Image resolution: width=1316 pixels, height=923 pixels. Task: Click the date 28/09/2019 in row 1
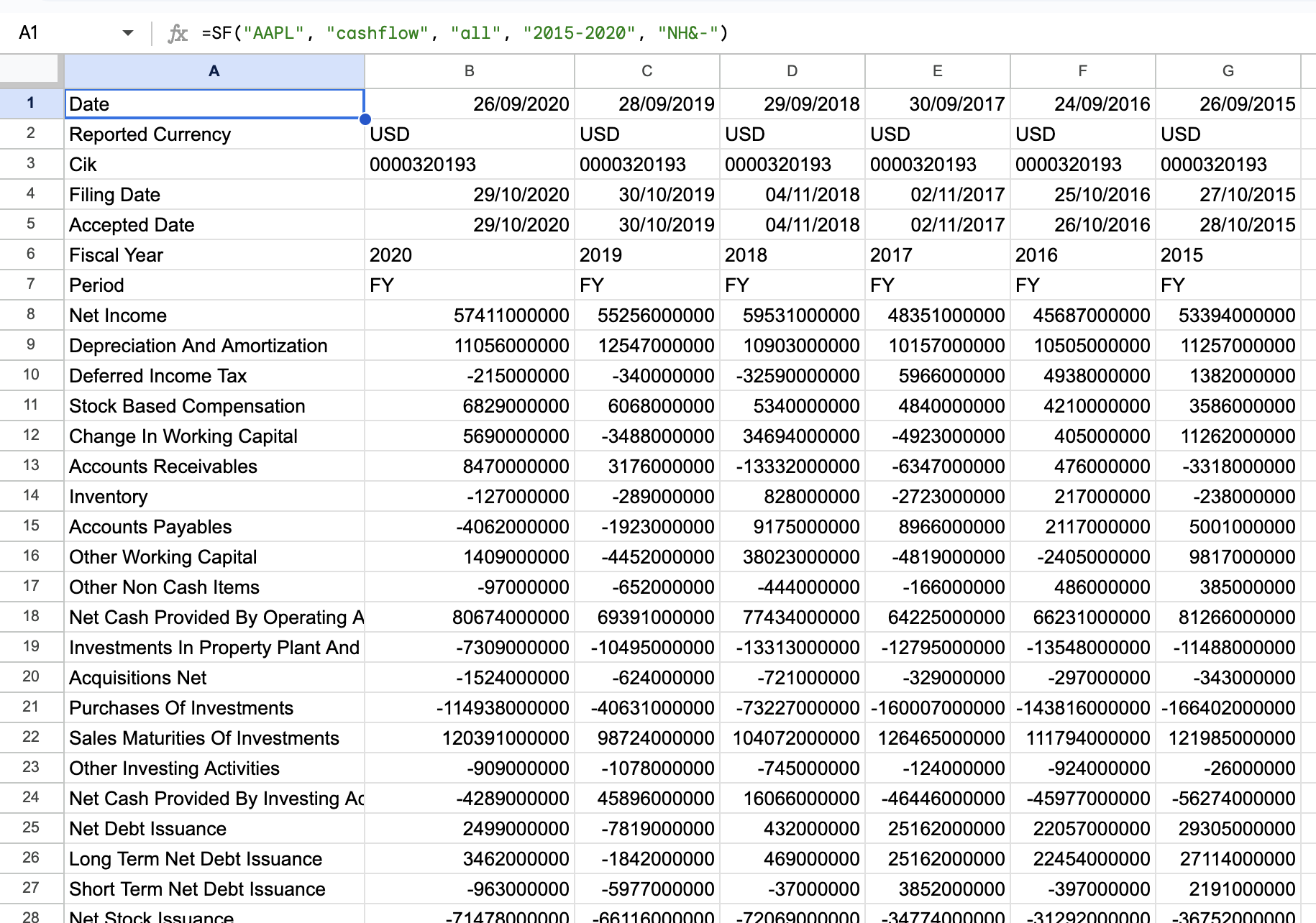[x=647, y=104]
